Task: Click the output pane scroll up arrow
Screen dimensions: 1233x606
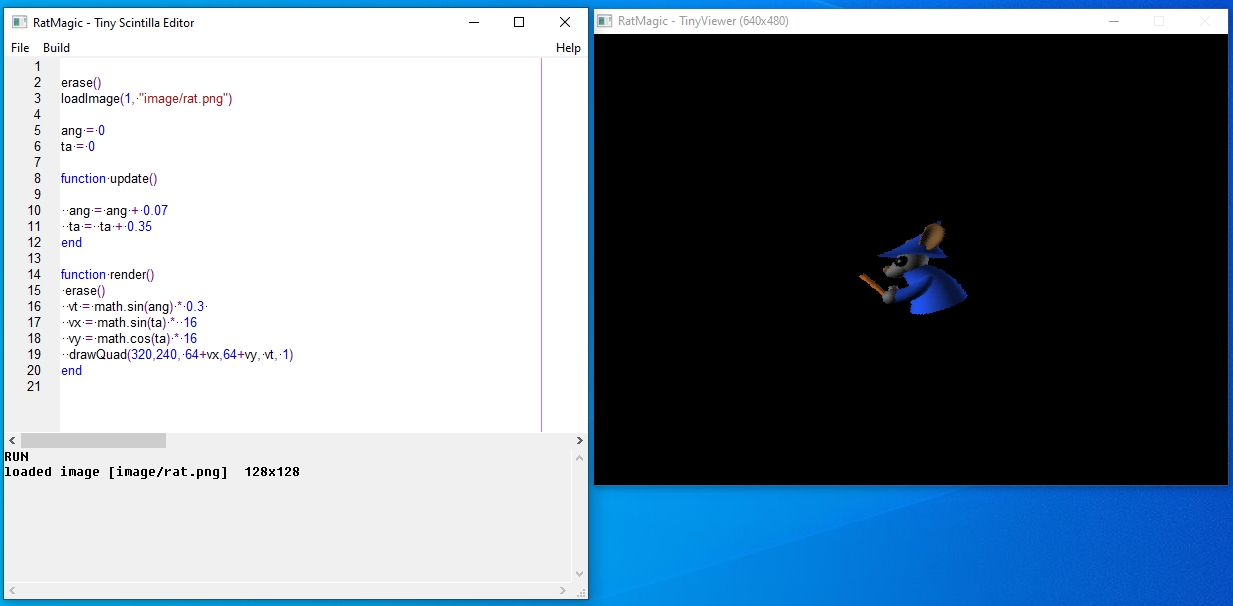Action: (x=579, y=457)
